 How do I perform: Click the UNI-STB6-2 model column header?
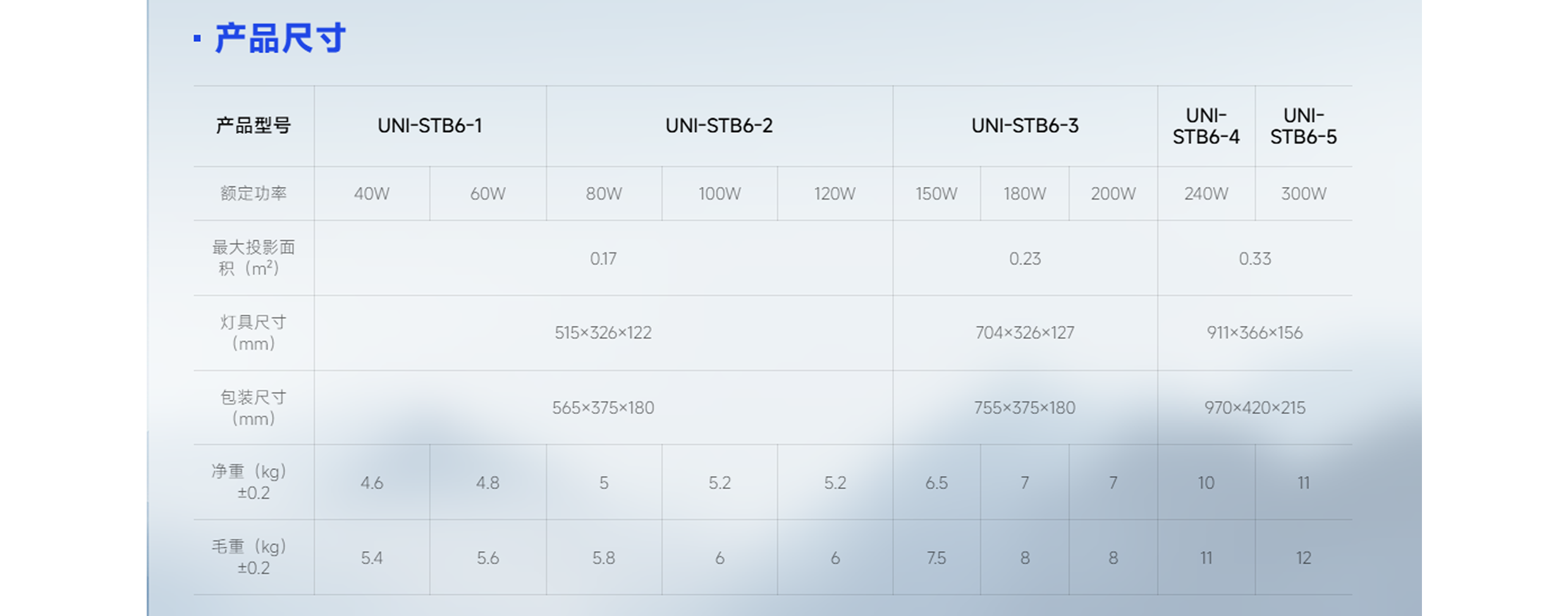[x=719, y=126]
